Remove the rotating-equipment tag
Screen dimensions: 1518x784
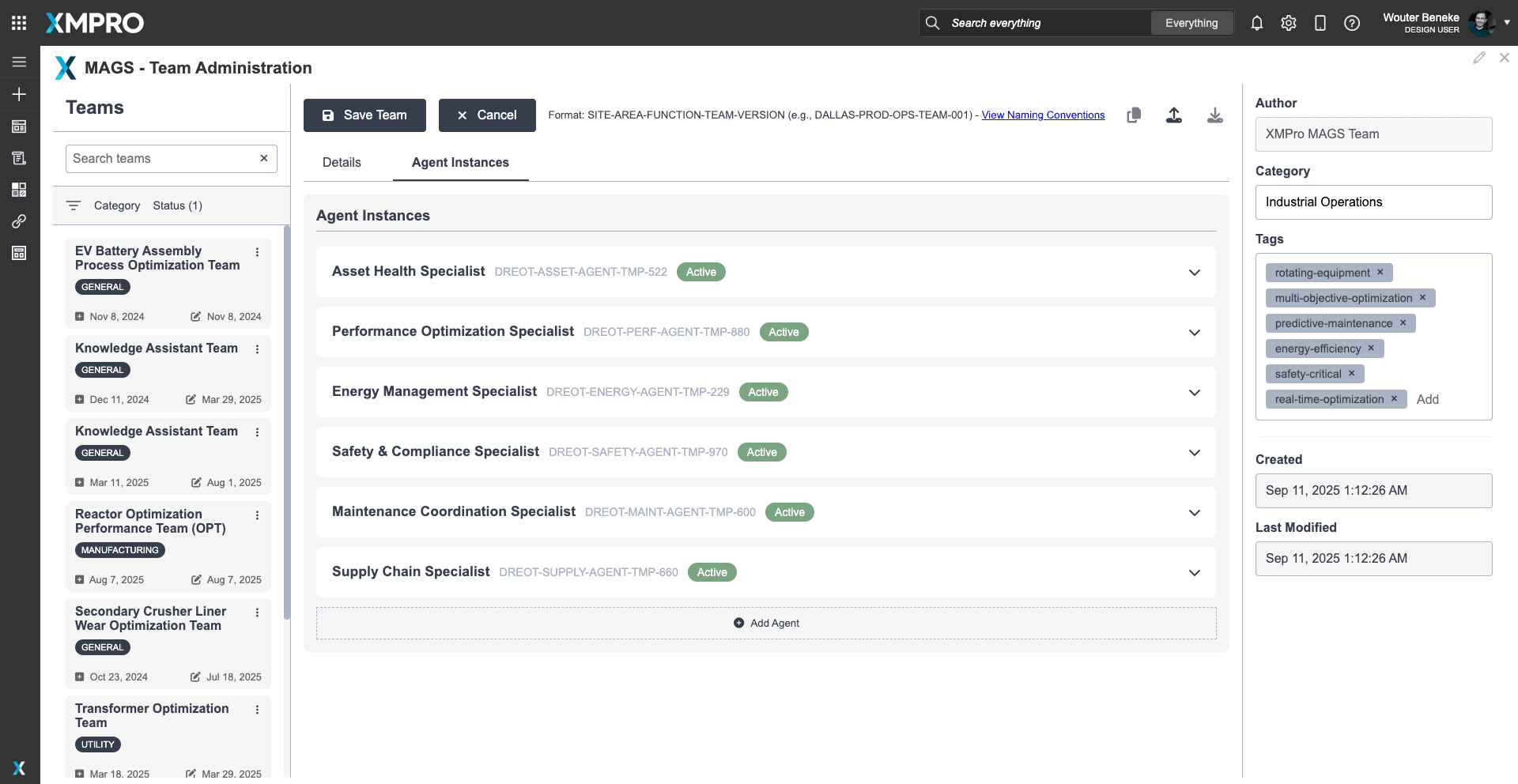tap(1380, 272)
